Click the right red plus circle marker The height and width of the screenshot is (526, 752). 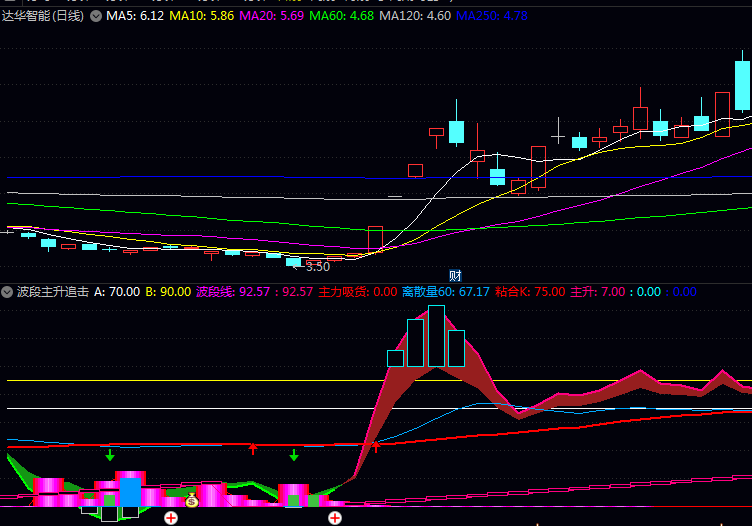click(335, 518)
